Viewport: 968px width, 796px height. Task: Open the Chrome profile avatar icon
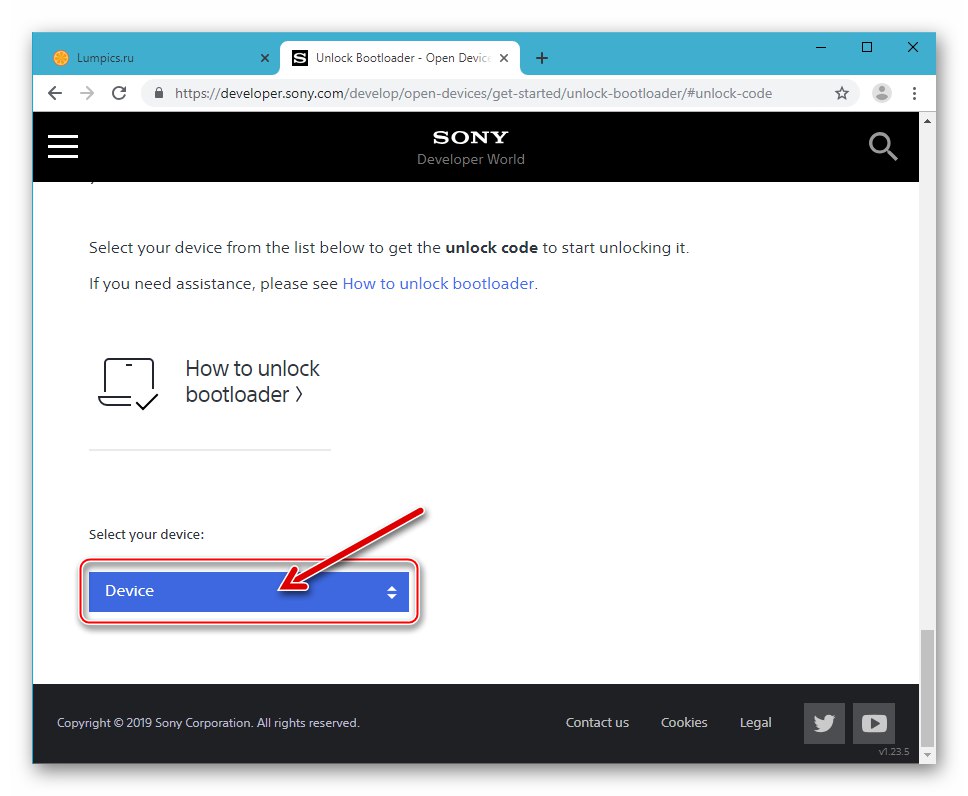(x=881, y=92)
